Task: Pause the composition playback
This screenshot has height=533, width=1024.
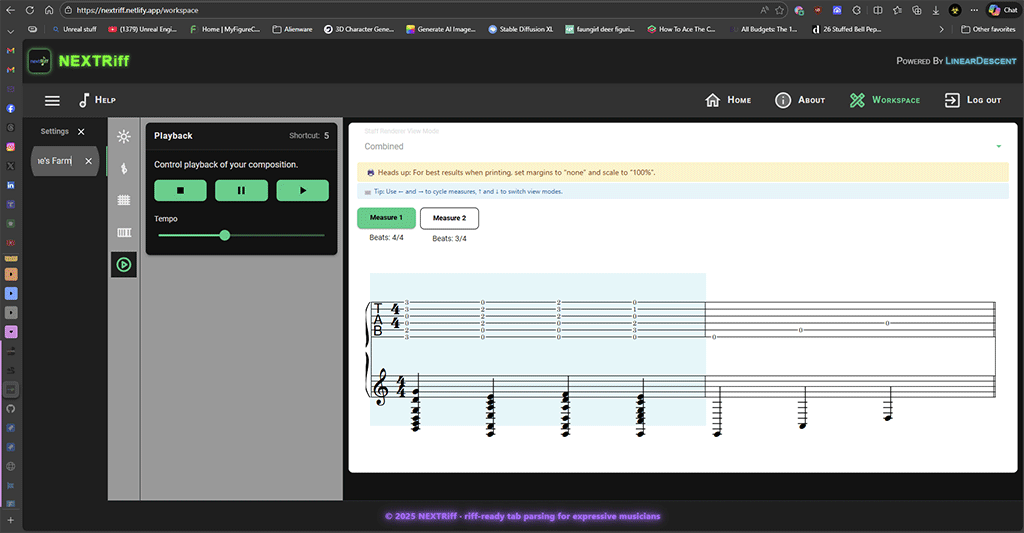Action: click(x=241, y=190)
